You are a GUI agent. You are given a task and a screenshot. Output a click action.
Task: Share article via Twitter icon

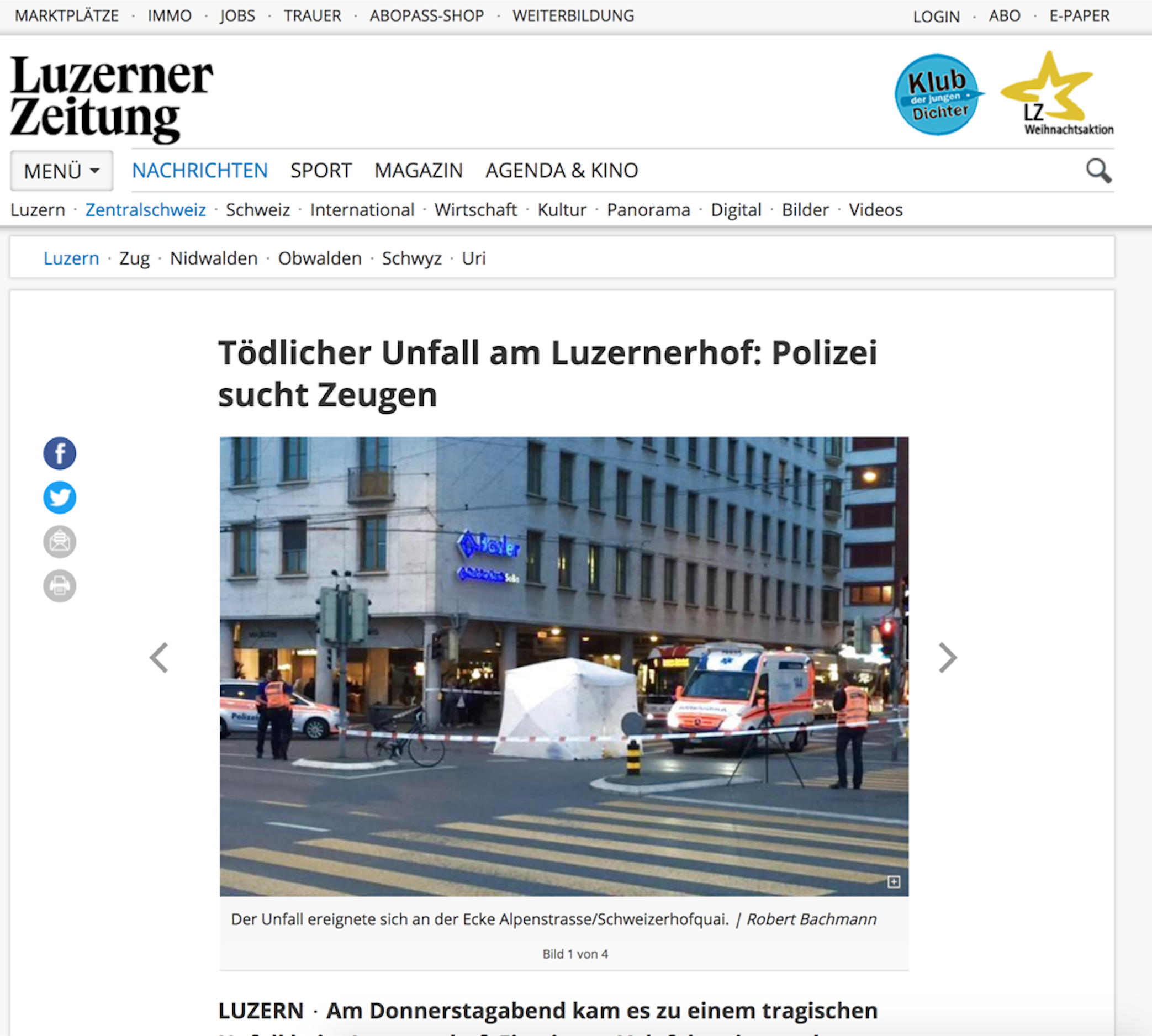pos(60,498)
